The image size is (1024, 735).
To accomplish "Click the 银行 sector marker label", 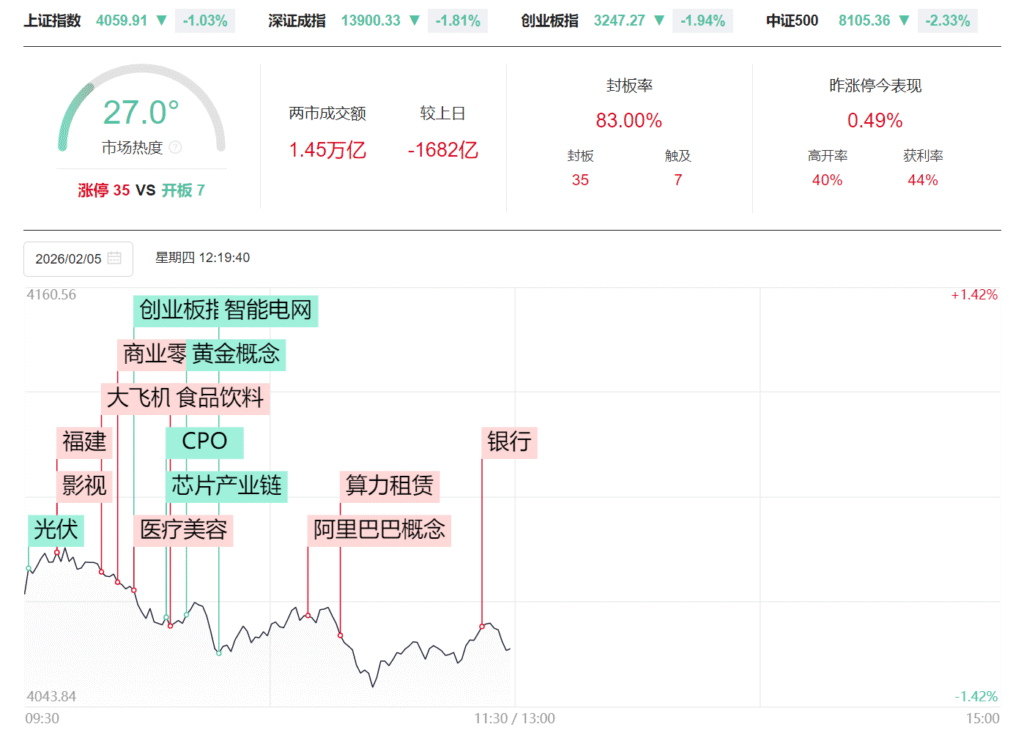I will point(510,442).
